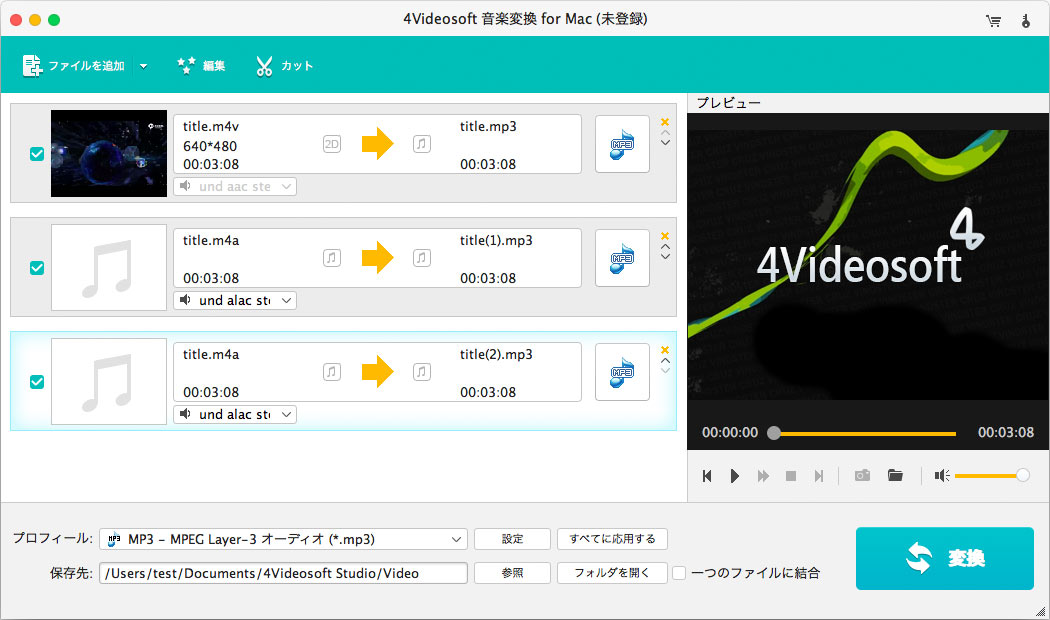The image size is (1050, 620).
Task: Uncheck the title(1).mp3 row checkbox
Action: coord(37,268)
